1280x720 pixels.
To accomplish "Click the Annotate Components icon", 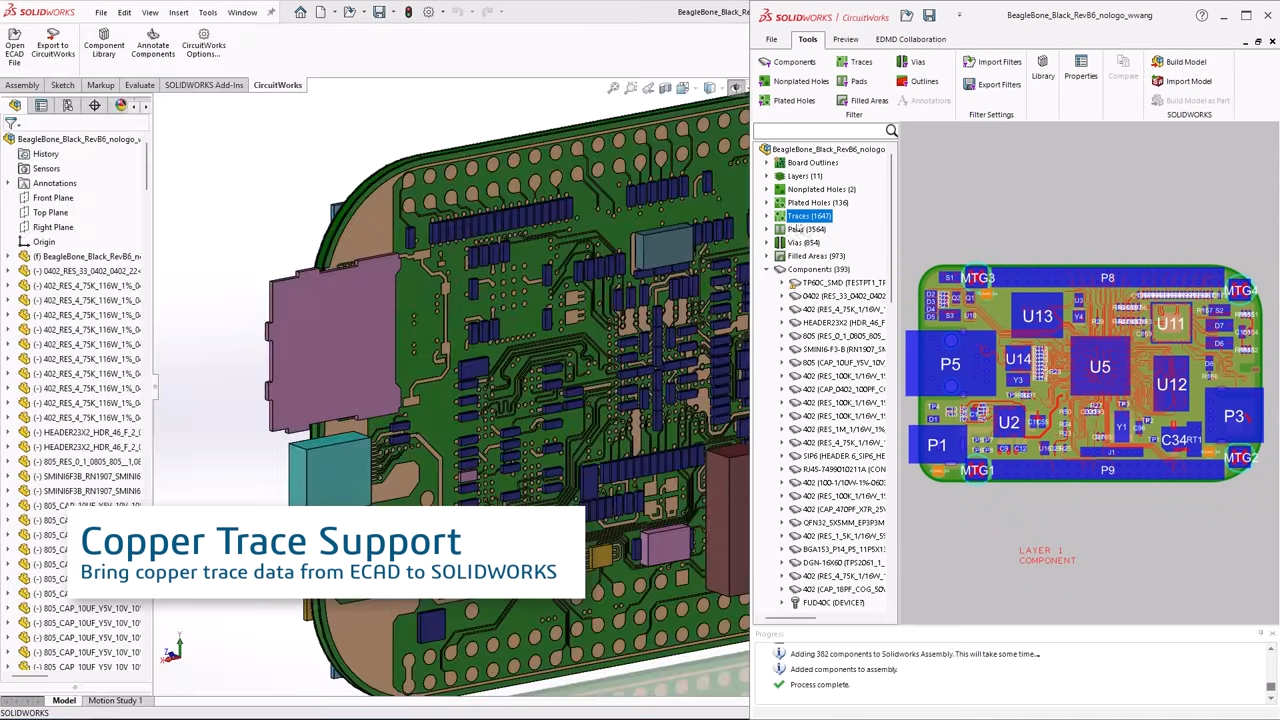I will 153,33.
